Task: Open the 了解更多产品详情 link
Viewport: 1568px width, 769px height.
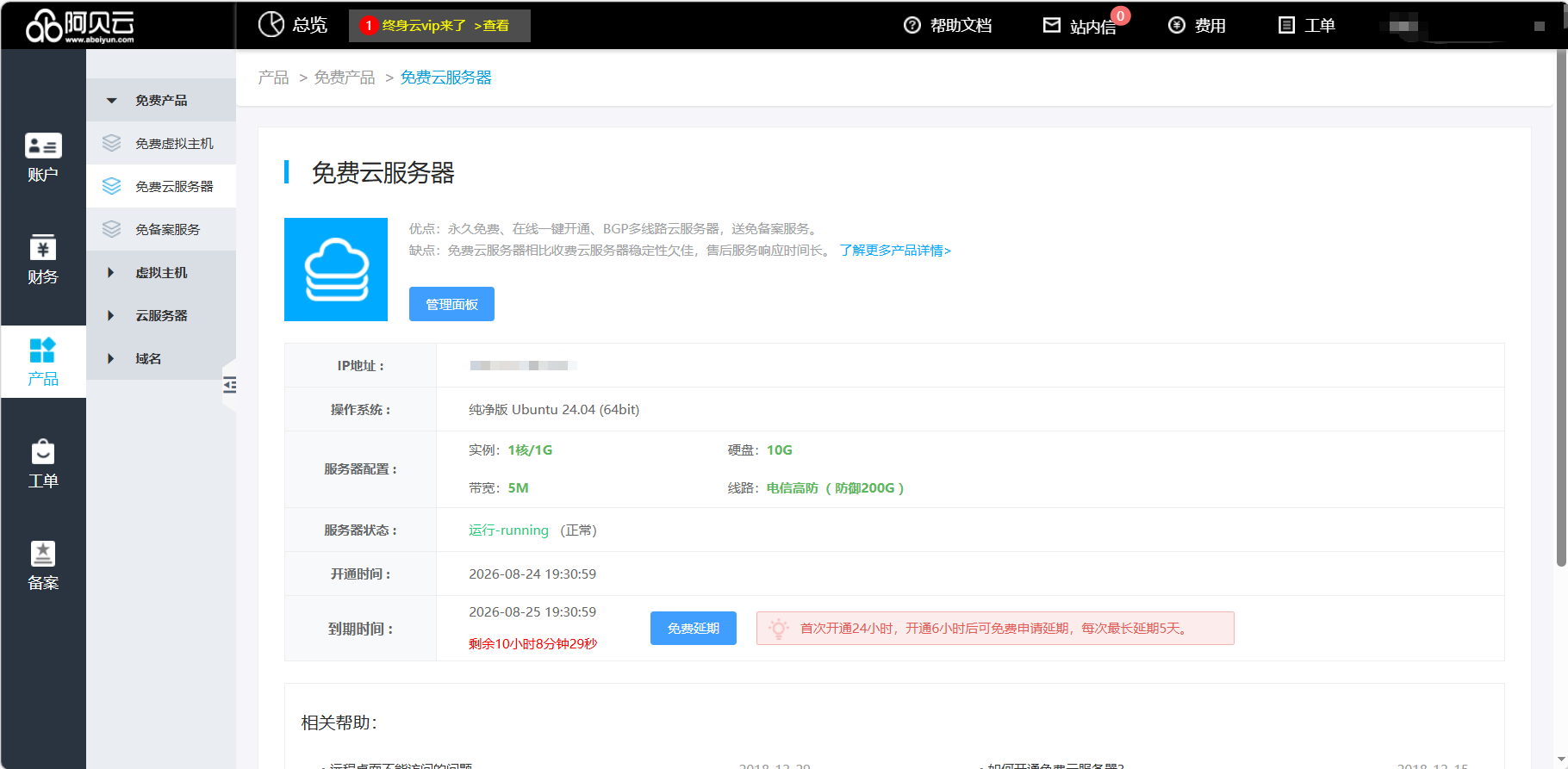Action: (x=896, y=251)
